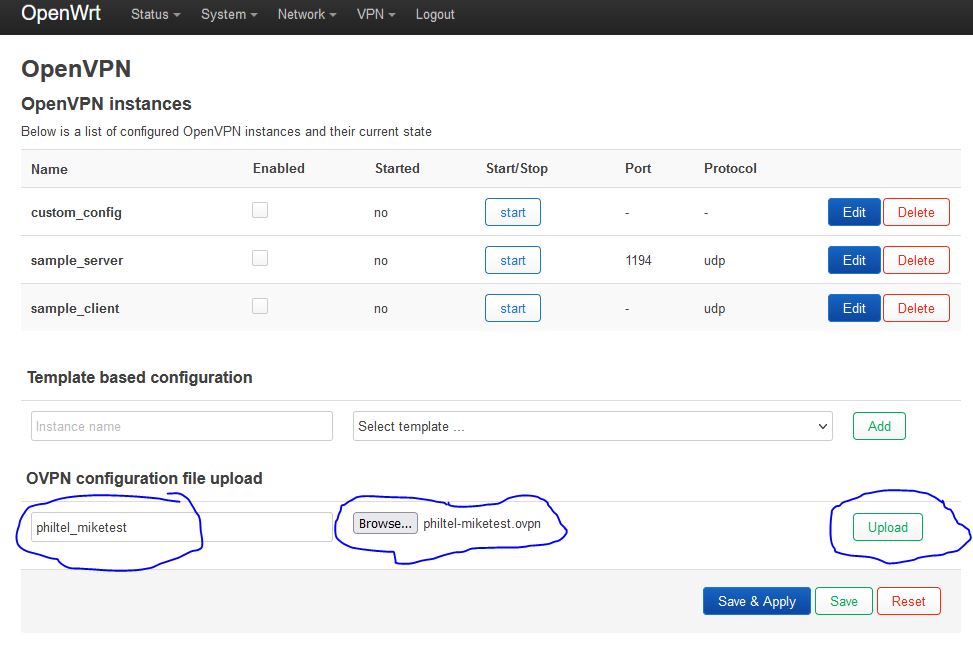Click the Enabled column header
Viewport: 973px width, 646px height.
coord(279,168)
